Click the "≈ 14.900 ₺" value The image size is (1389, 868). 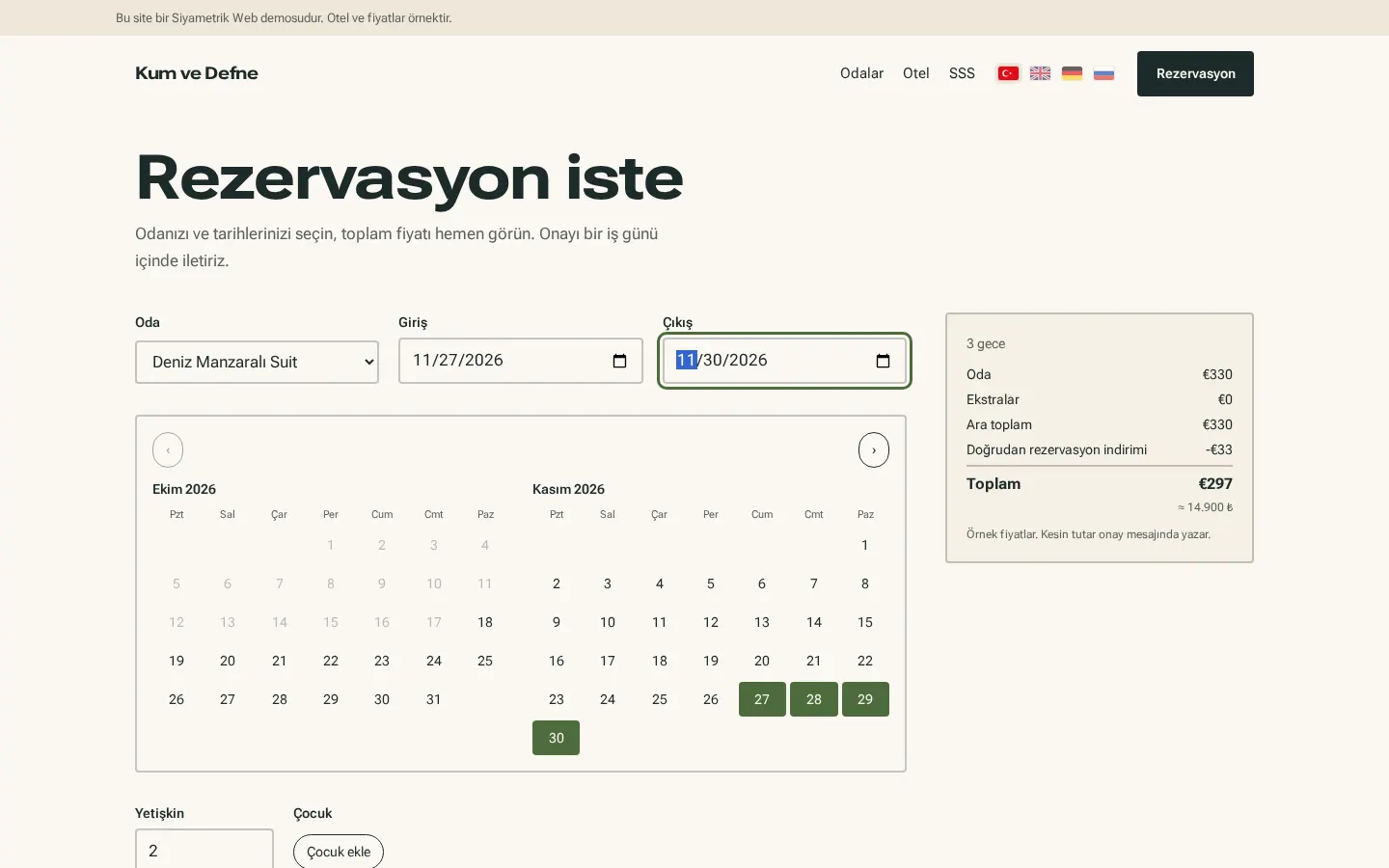tap(1205, 507)
